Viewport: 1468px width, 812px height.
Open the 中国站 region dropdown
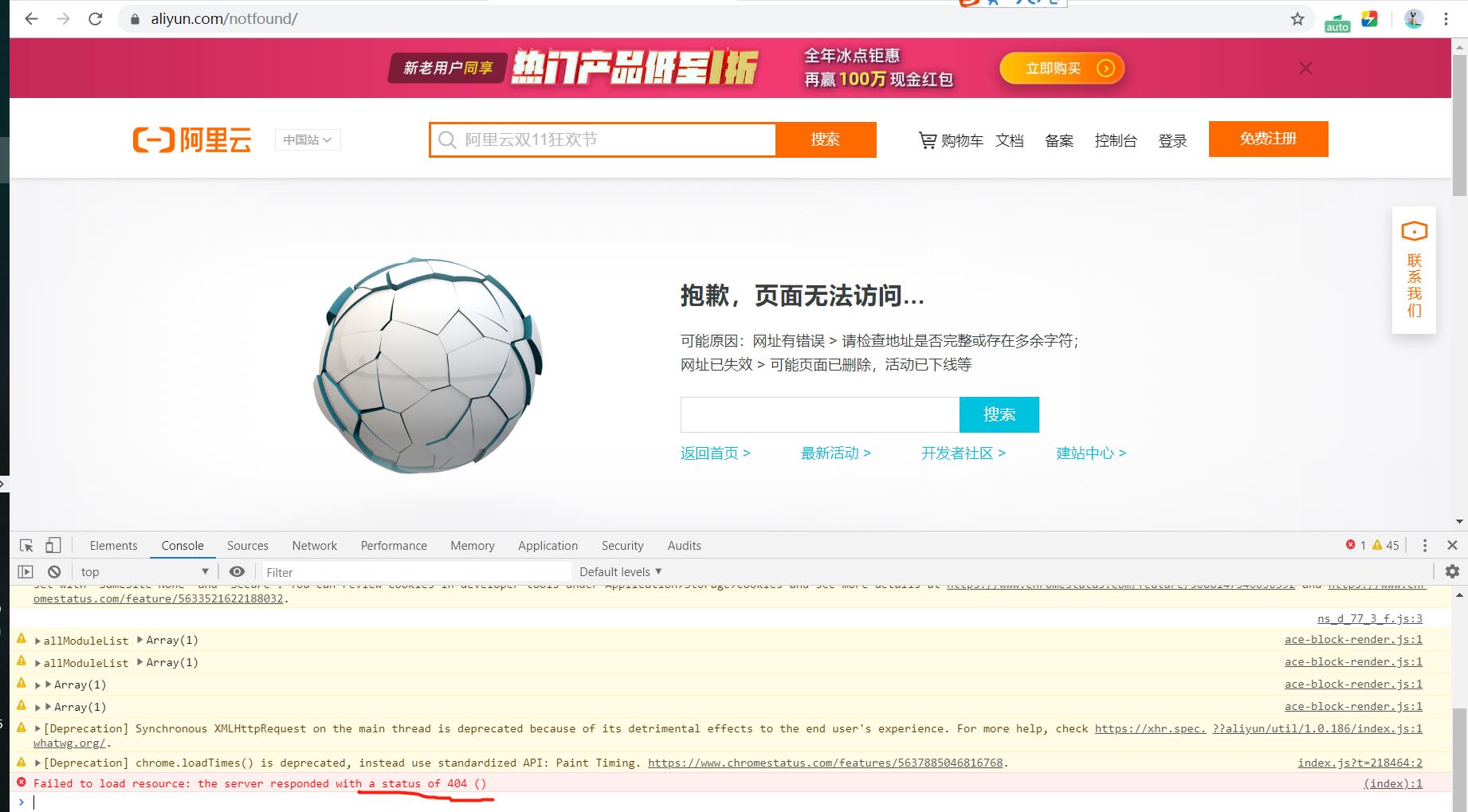coord(308,140)
